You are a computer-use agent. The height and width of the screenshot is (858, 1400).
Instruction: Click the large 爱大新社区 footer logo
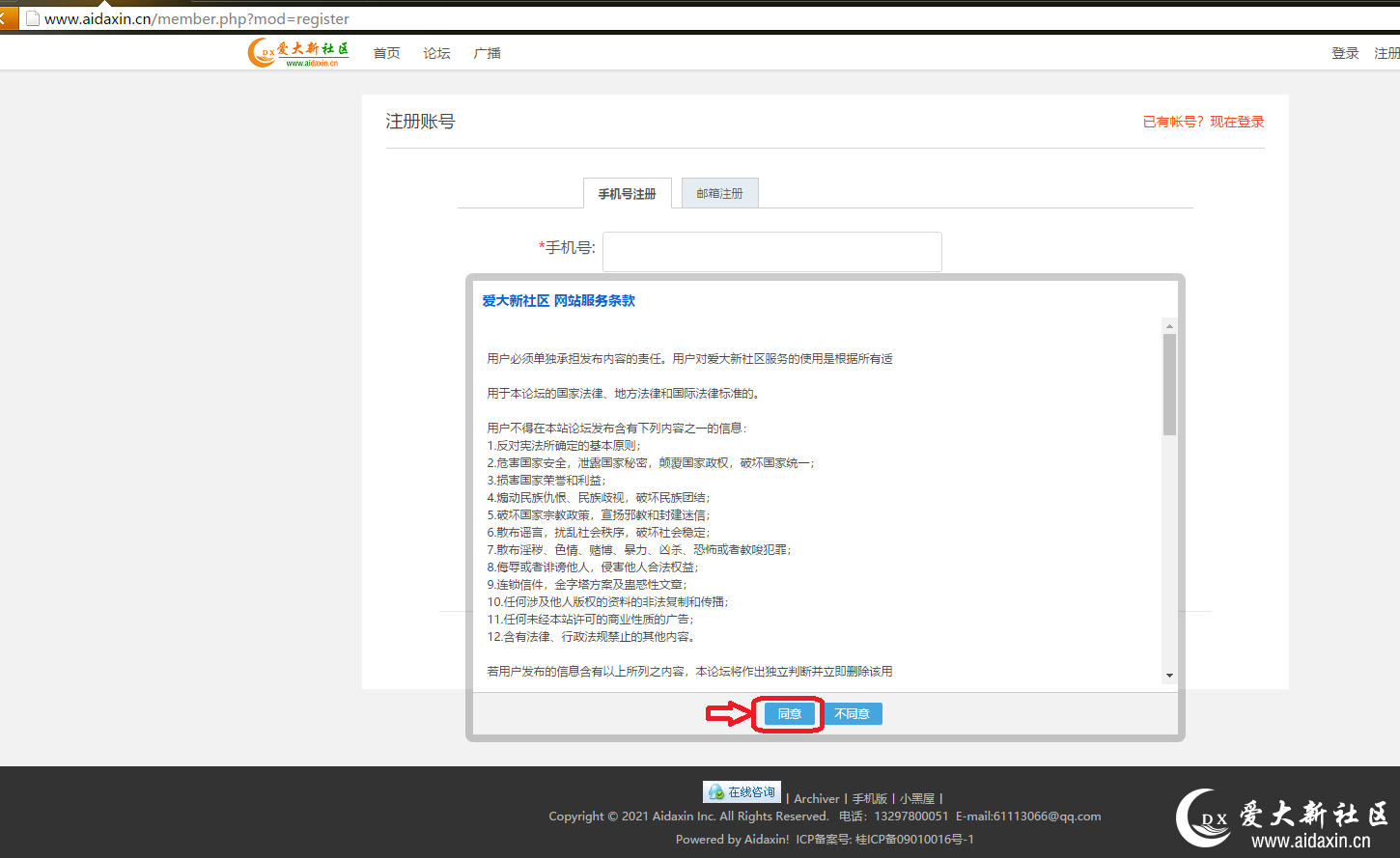click(x=1282, y=819)
